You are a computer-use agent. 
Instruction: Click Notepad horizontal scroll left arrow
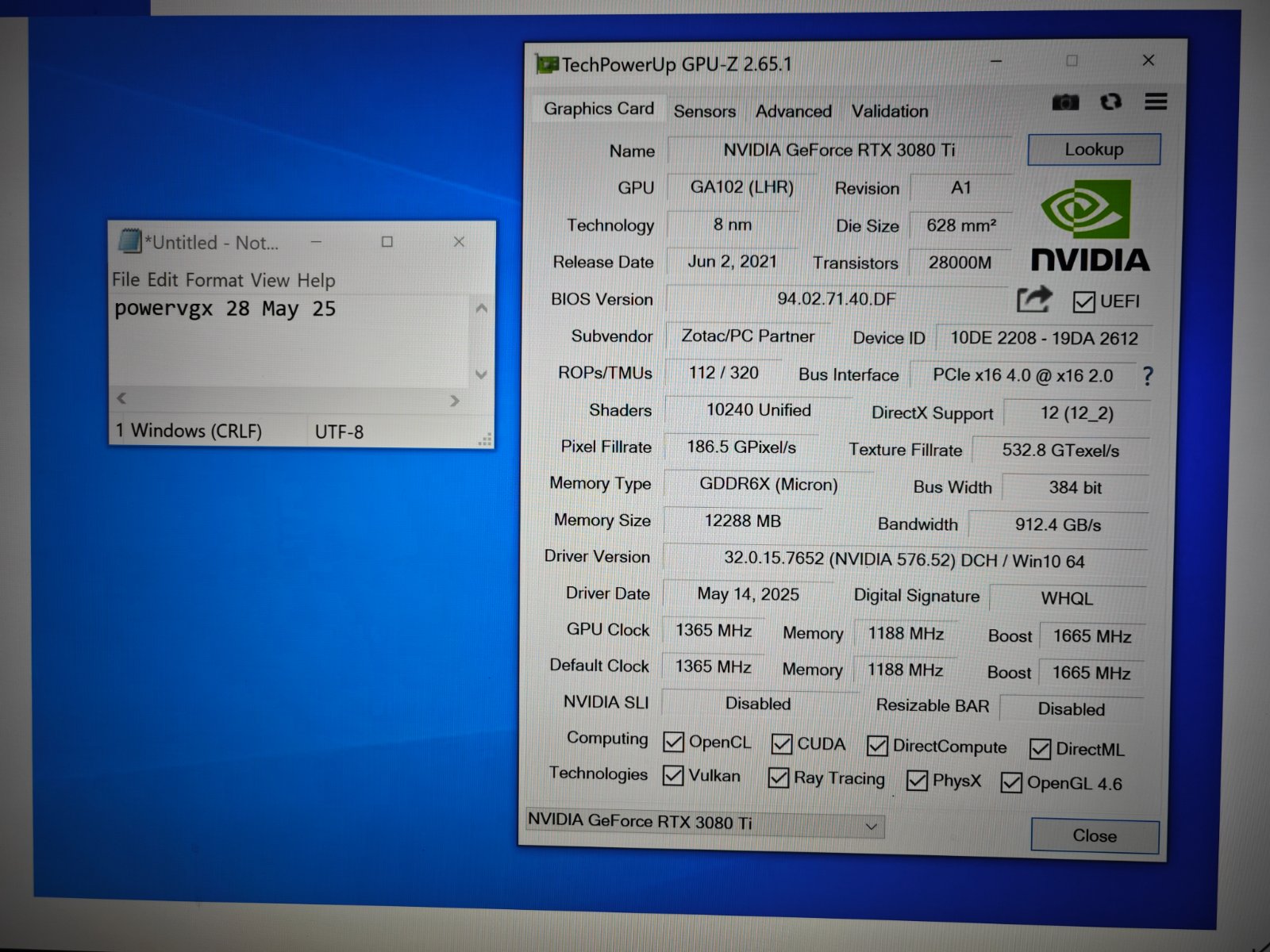coord(121,398)
